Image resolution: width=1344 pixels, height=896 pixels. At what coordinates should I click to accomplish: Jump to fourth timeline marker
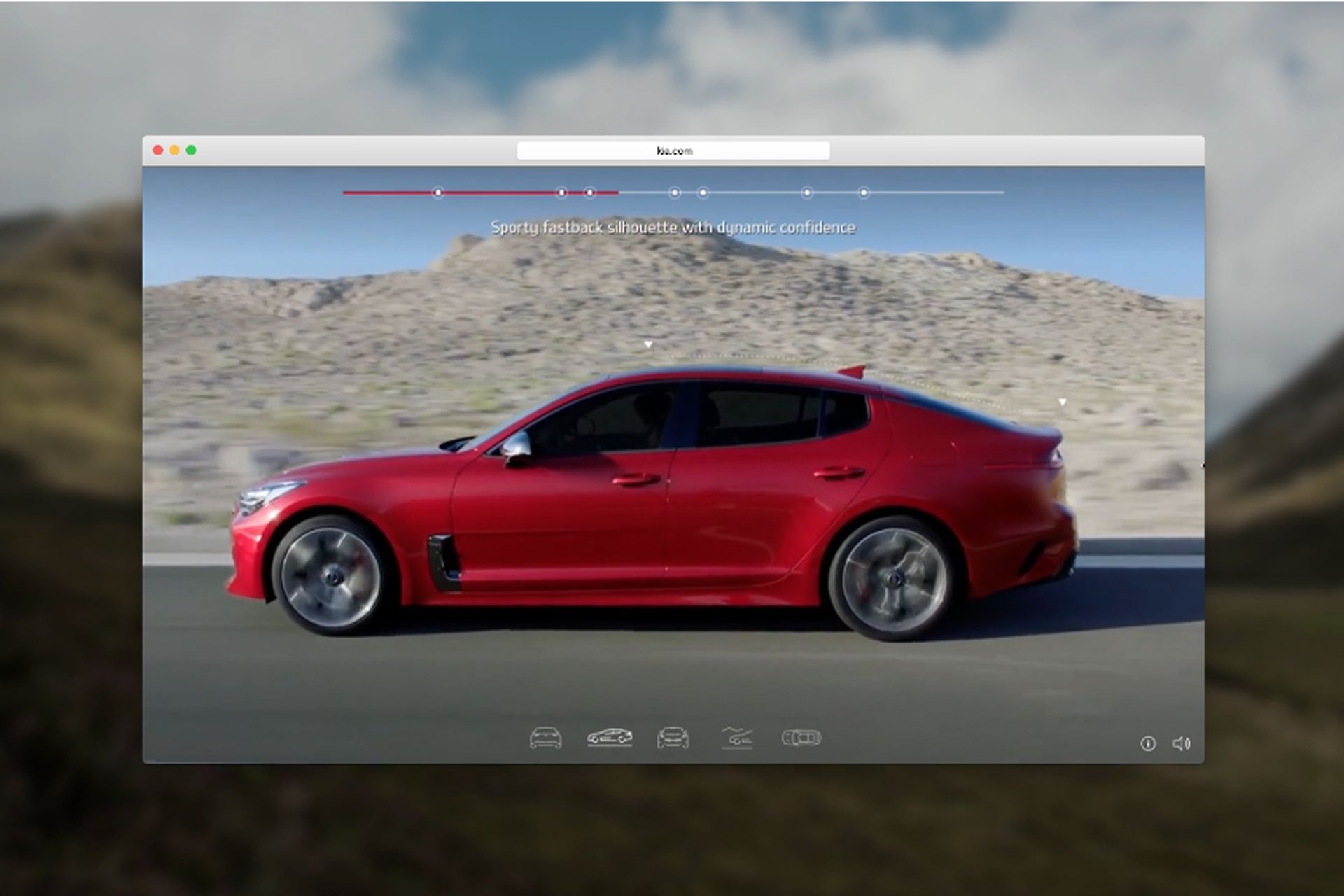tap(675, 192)
